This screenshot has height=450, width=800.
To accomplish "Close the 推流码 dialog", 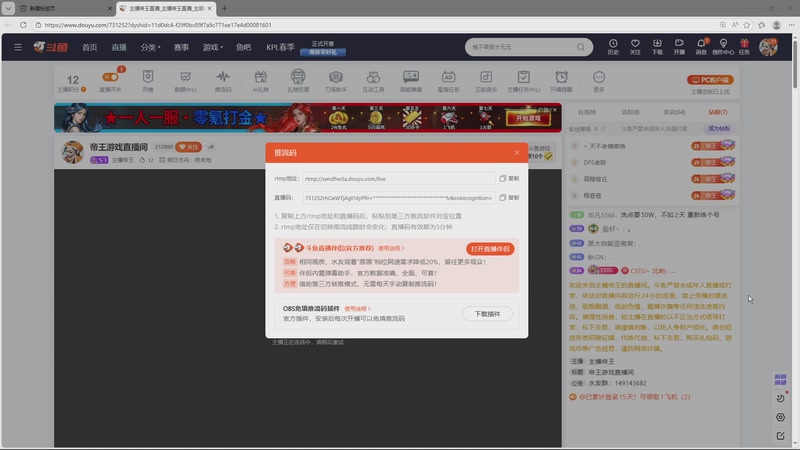I will pos(516,153).
